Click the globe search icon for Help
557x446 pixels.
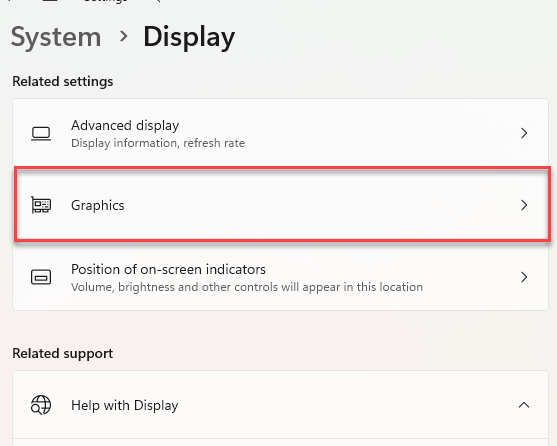pos(41,405)
